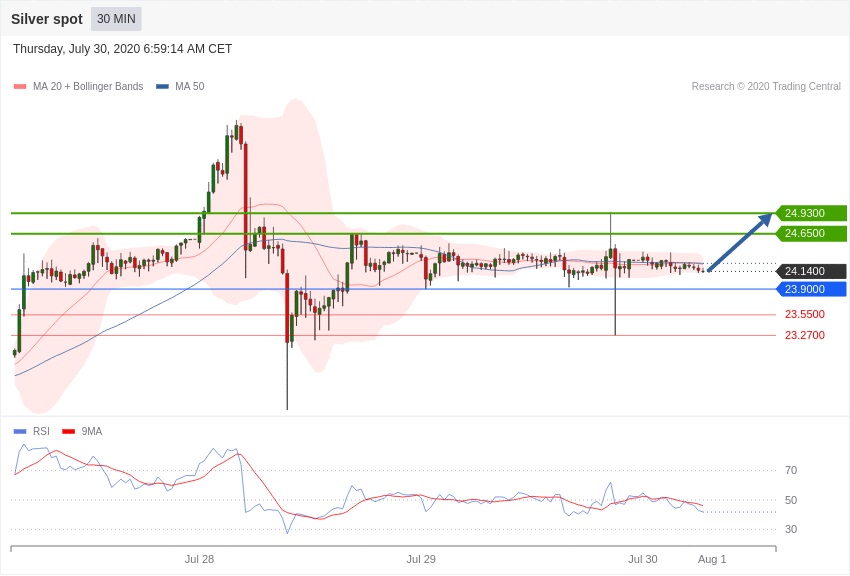The width and height of the screenshot is (850, 576).
Task: Click the MA 20 + Bollinger Bands label
Action: point(88,86)
